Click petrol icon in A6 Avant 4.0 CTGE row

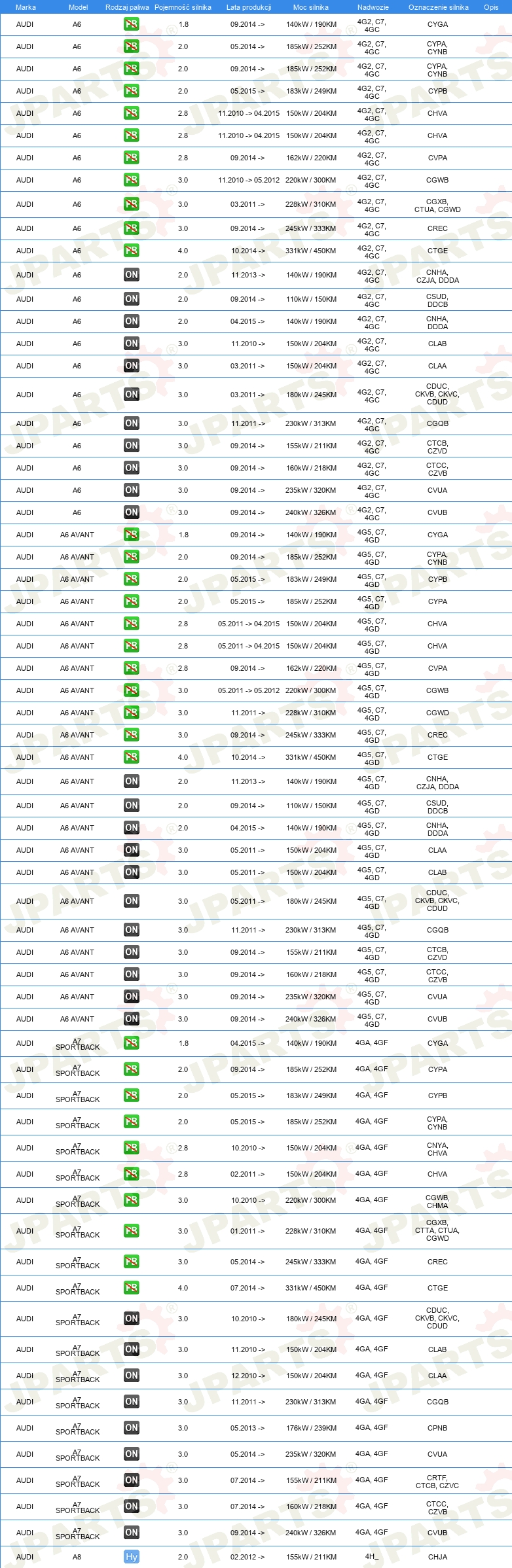pyautogui.click(x=131, y=757)
